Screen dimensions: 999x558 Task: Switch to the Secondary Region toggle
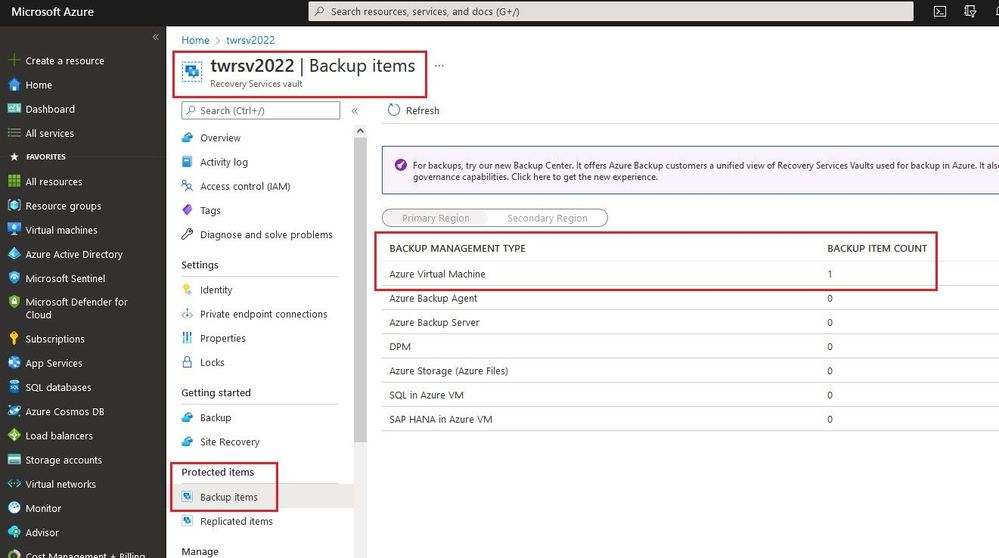(547, 218)
